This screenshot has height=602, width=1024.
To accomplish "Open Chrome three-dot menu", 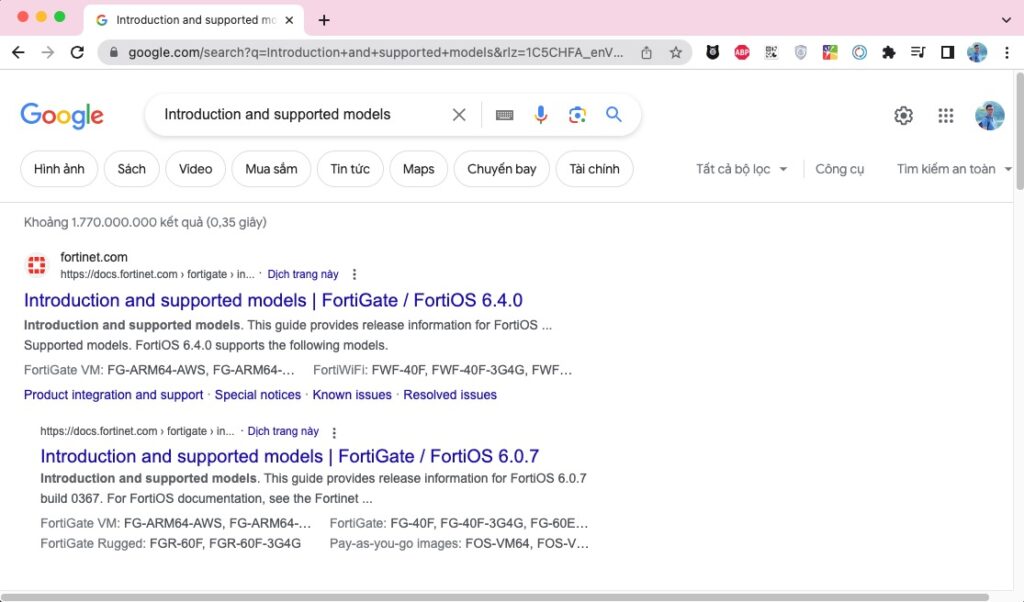I will click(x=1006, y=52).
